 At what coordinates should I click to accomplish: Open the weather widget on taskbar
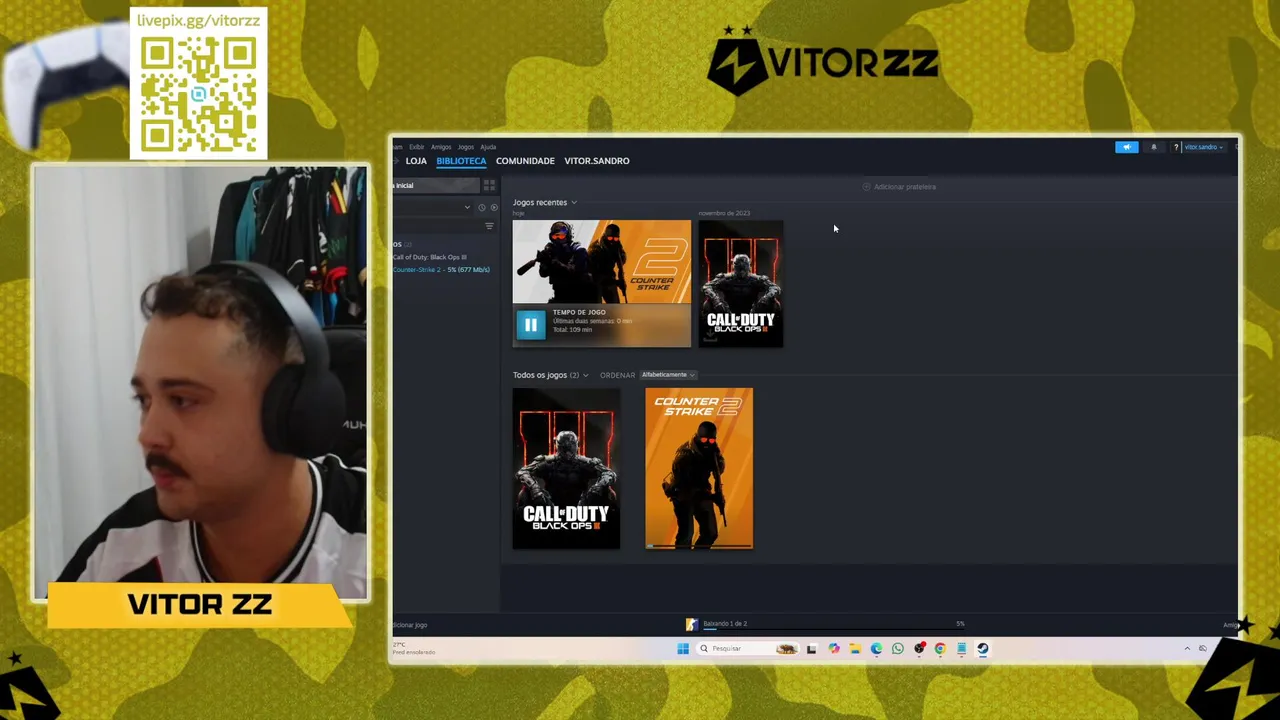click(413, 648)
